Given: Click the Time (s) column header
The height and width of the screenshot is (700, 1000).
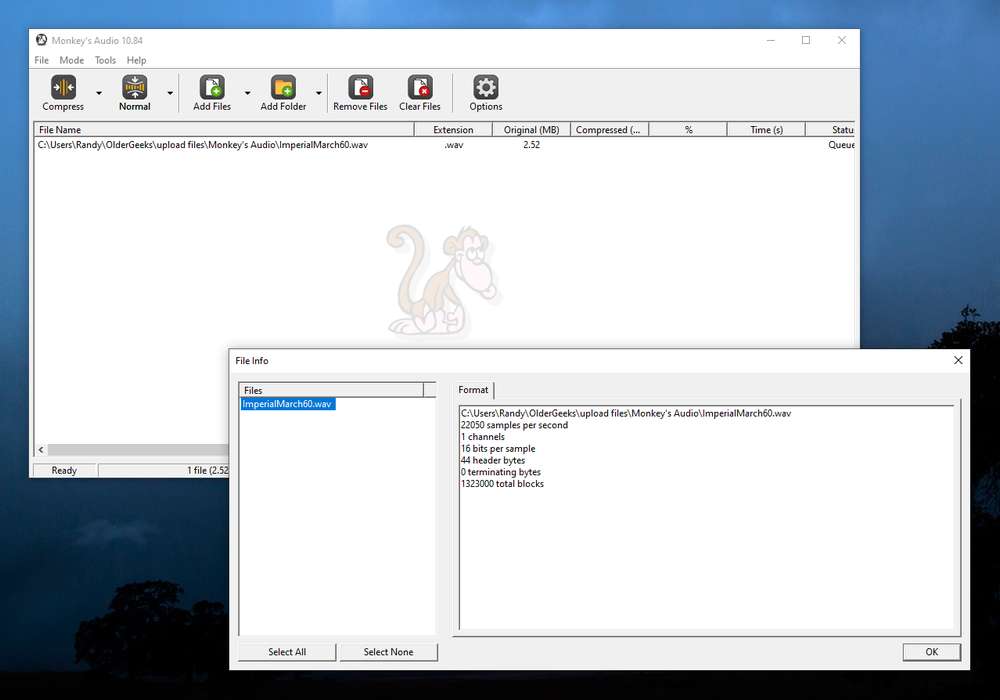Looking at the screenshot, I should pyautogui.click(x=766, y=129).
